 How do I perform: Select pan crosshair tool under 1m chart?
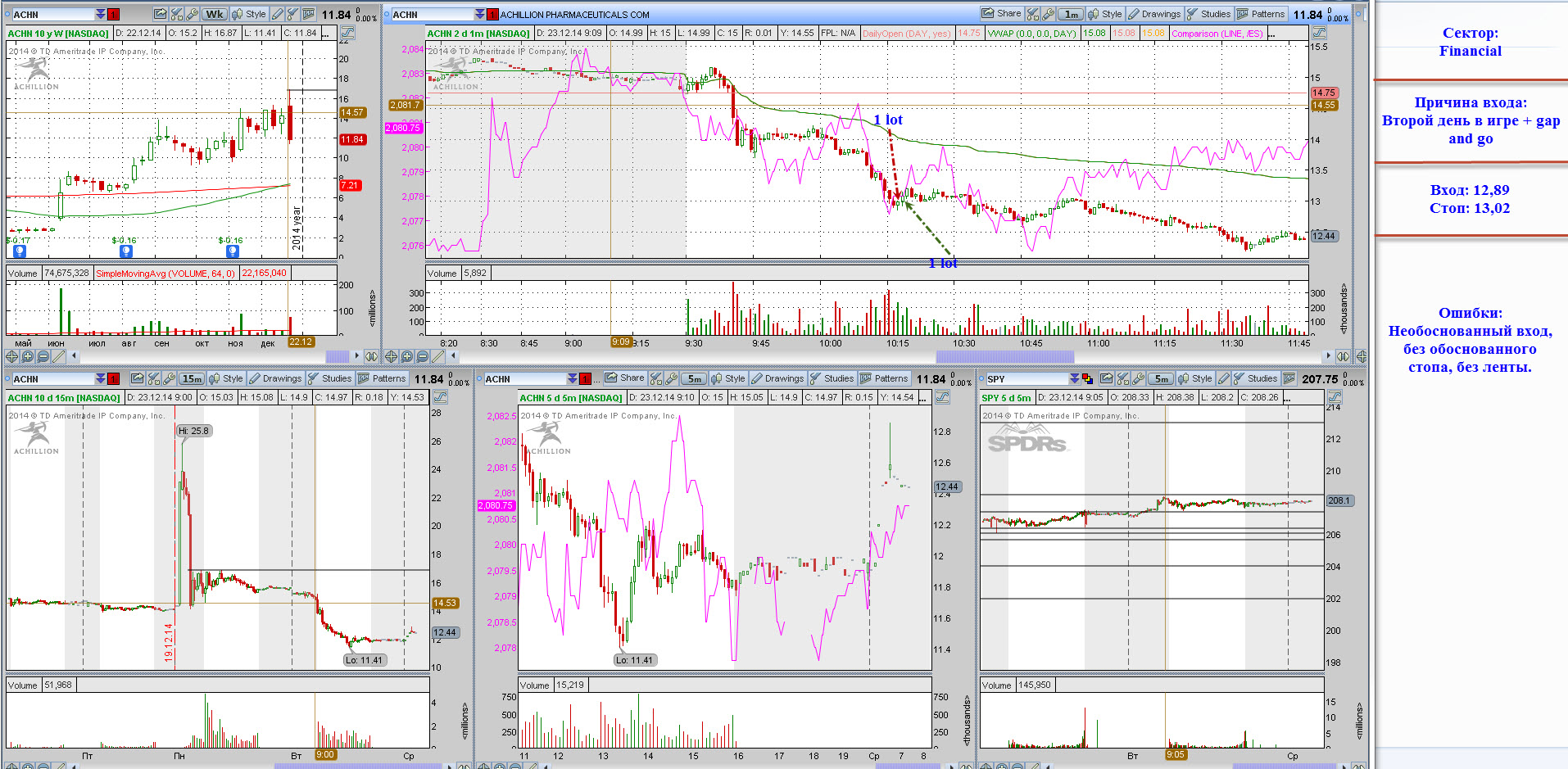tap(391, 356)
